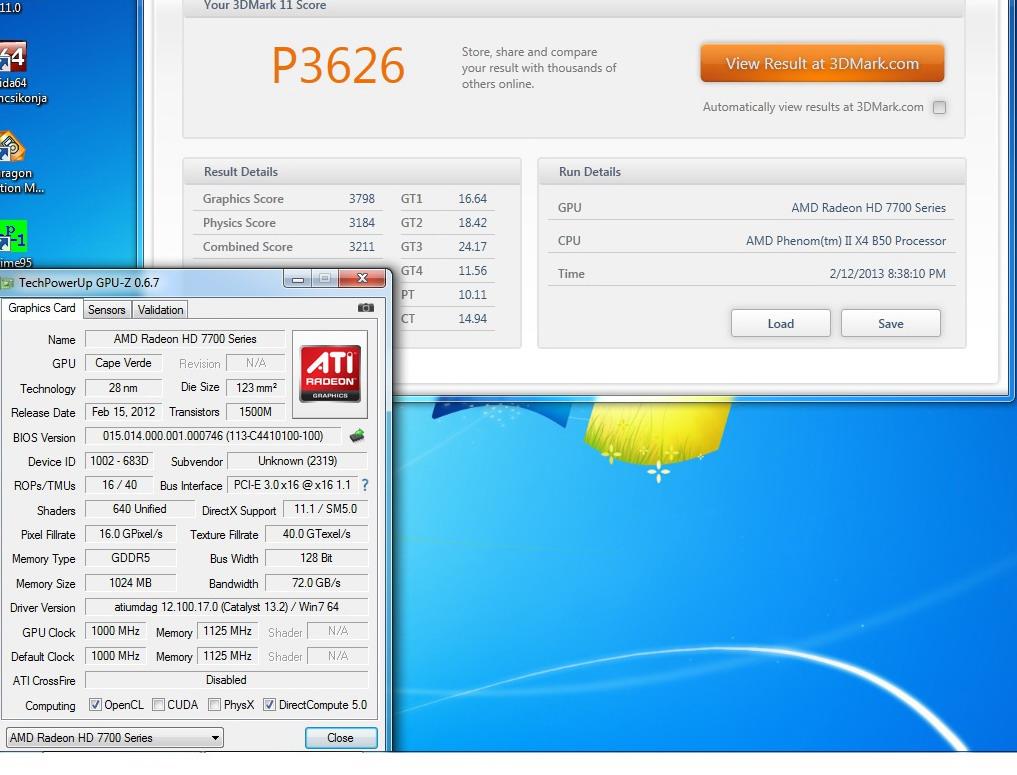The width and height of the screenshot is (1017, 775).
Task: Click the bus interface question mark icon
Action: (365, 485)
